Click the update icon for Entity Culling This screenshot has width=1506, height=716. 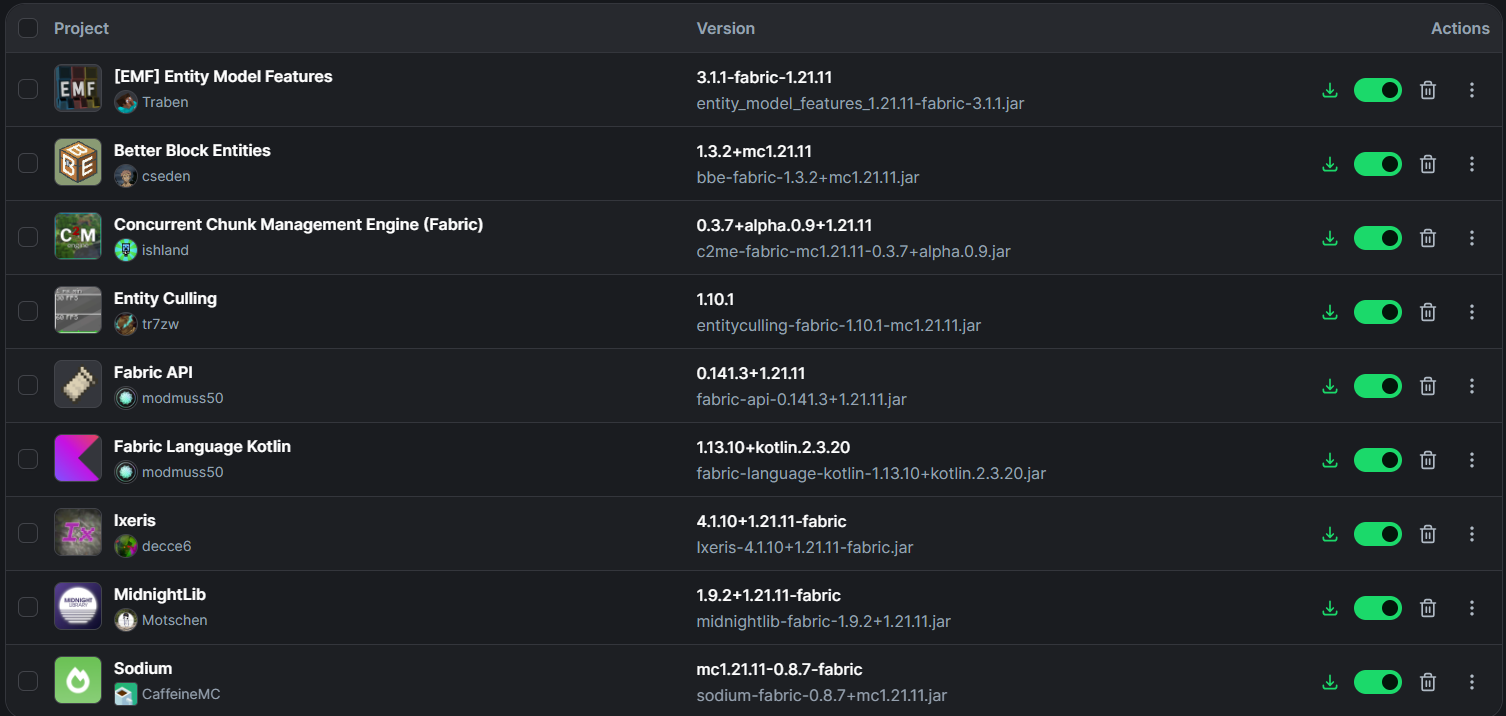(x=1329, y=312)
